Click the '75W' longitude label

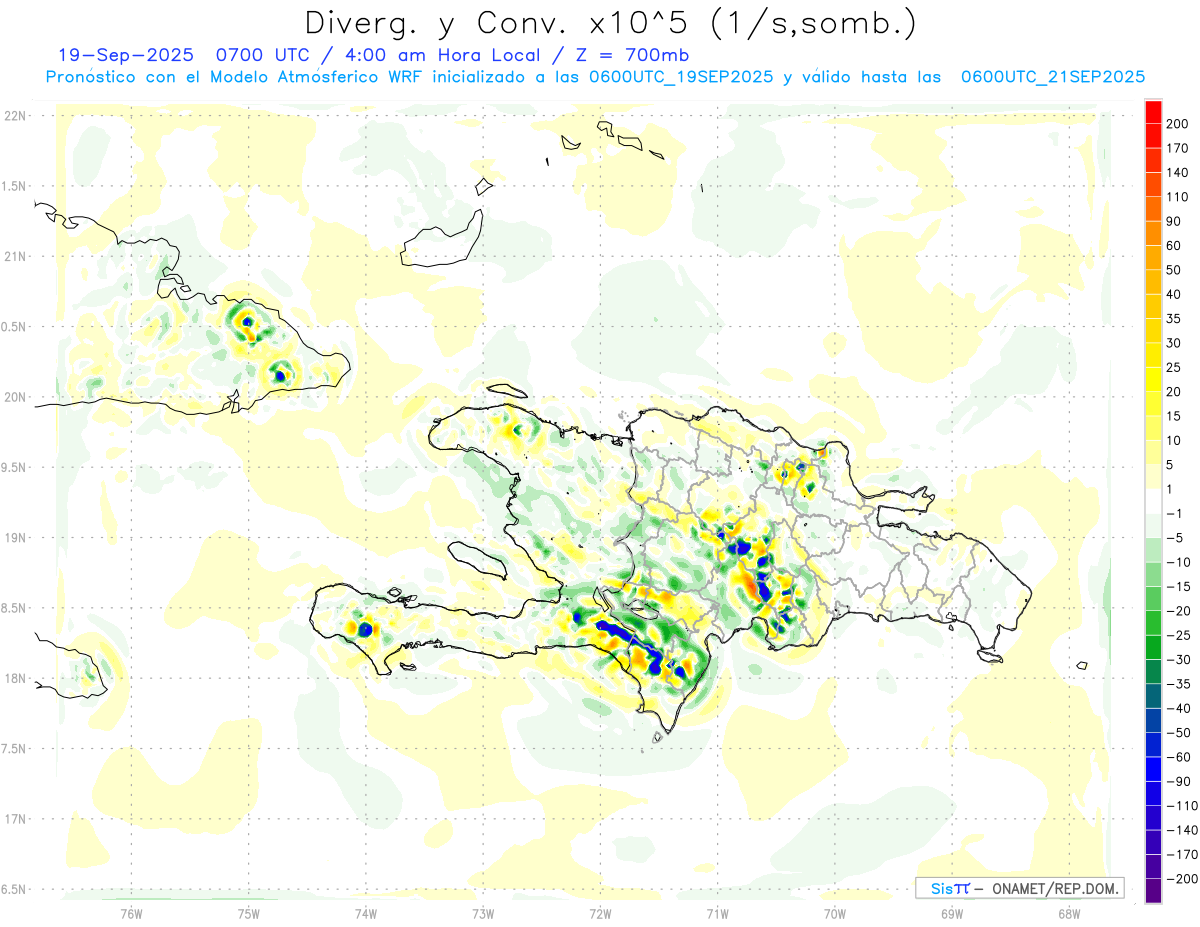[x=249, y=913]
